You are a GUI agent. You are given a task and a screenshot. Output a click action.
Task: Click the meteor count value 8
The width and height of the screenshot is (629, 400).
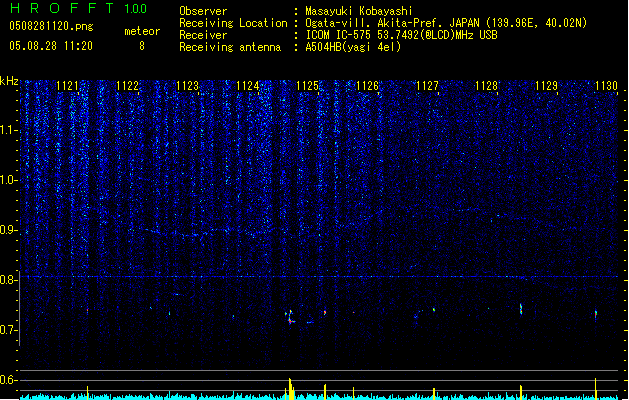(142, 46)
